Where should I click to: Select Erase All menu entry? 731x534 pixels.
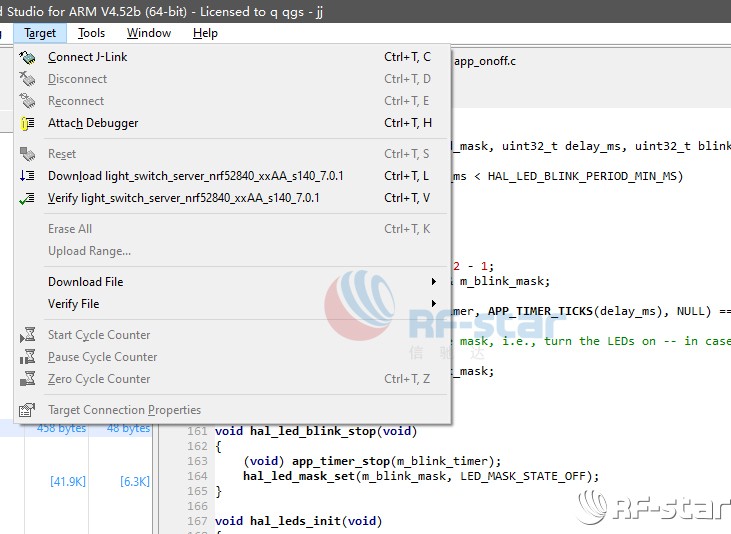click(70, 229)
